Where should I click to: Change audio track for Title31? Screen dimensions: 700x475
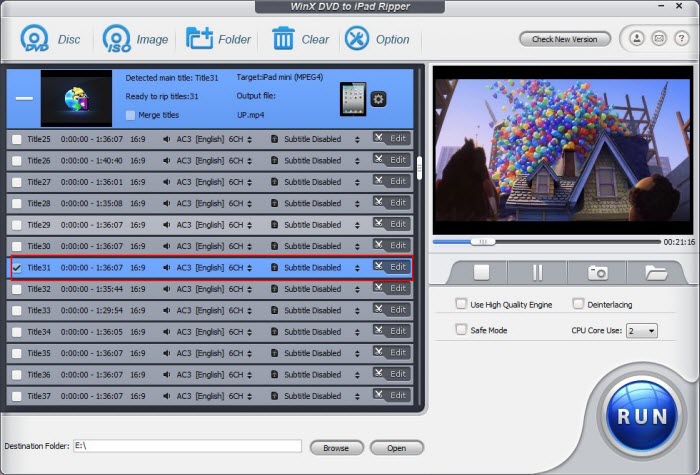(250, 268)
